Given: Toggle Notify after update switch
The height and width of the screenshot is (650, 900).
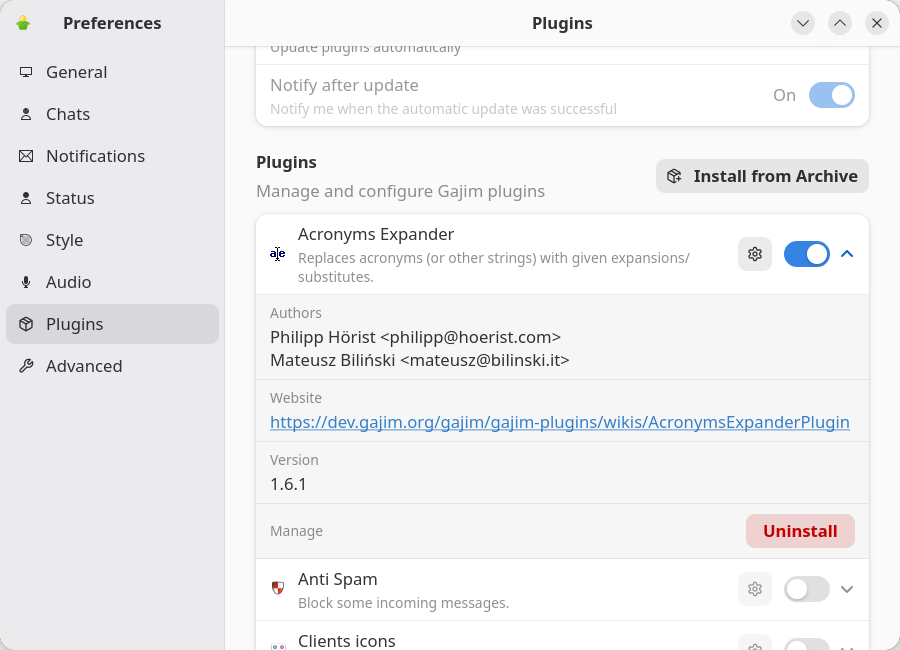Looking at the screenshot, I should (x=832, y=95).
